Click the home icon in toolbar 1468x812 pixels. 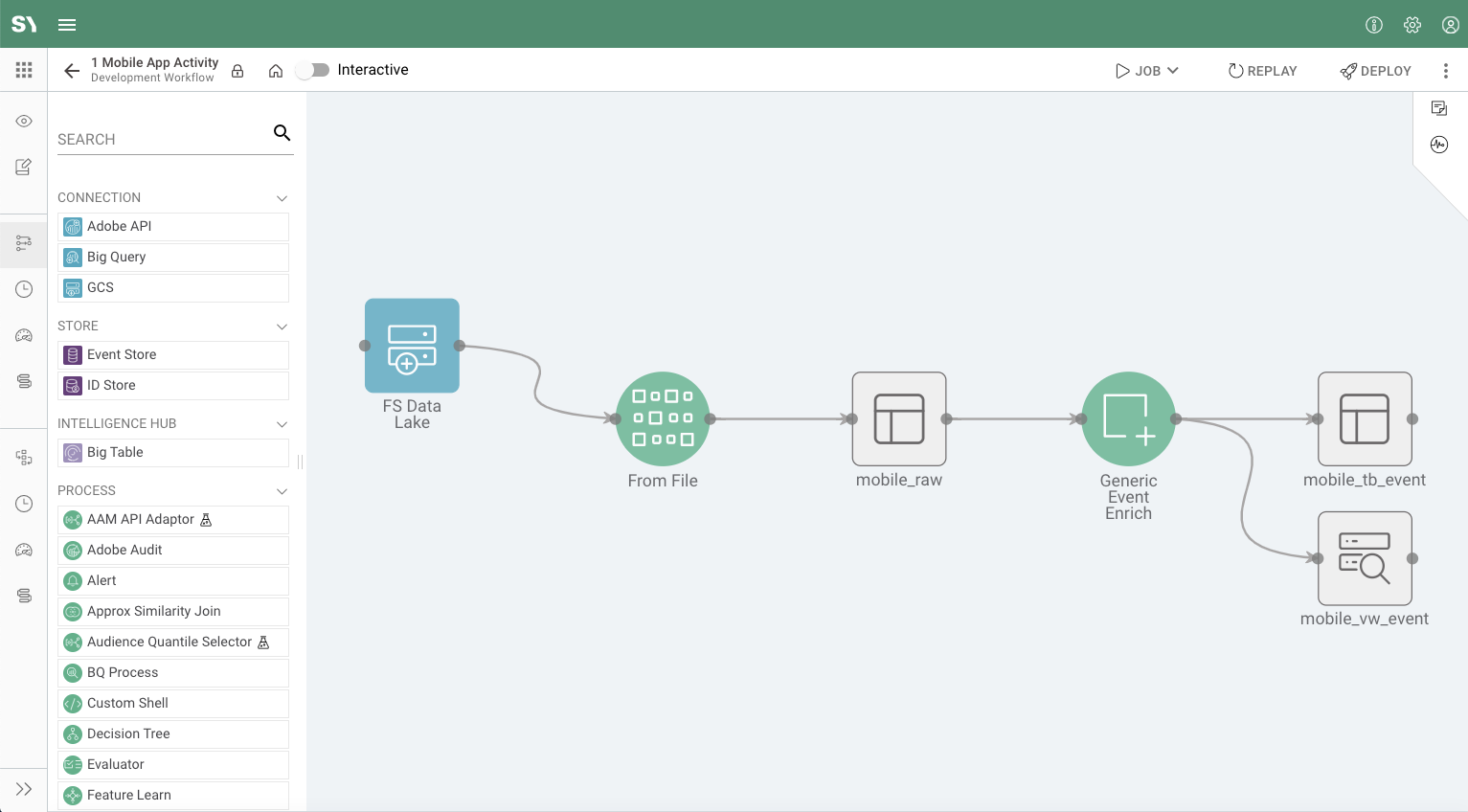(276, 71)
